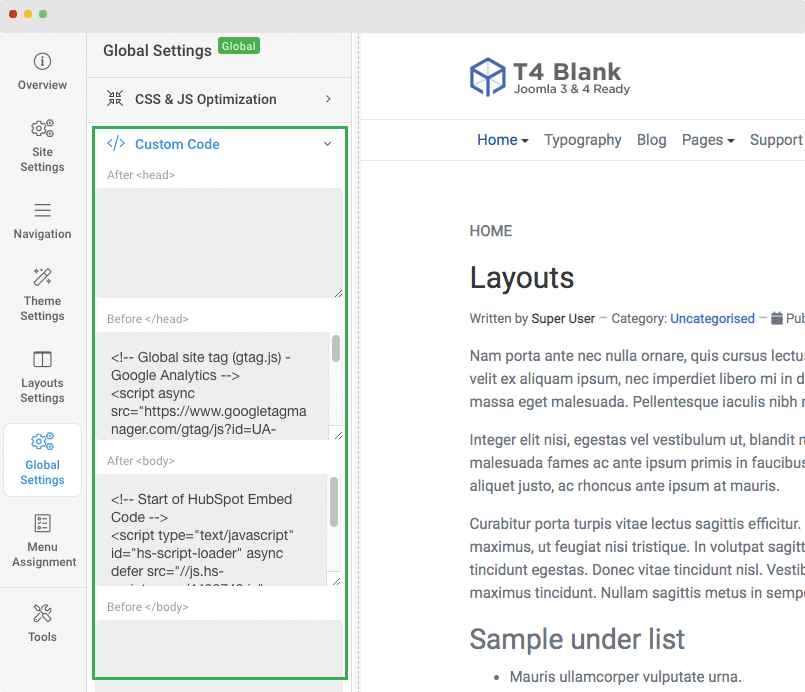Open the Pages dropdown menu
Viewport: 805px width, 692px height.
click(707, 140)
